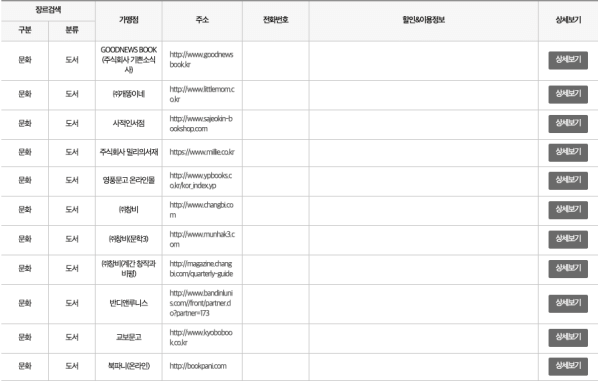
Task: Click 상세보기 in the changbi.com row
Action: [568, 210]
